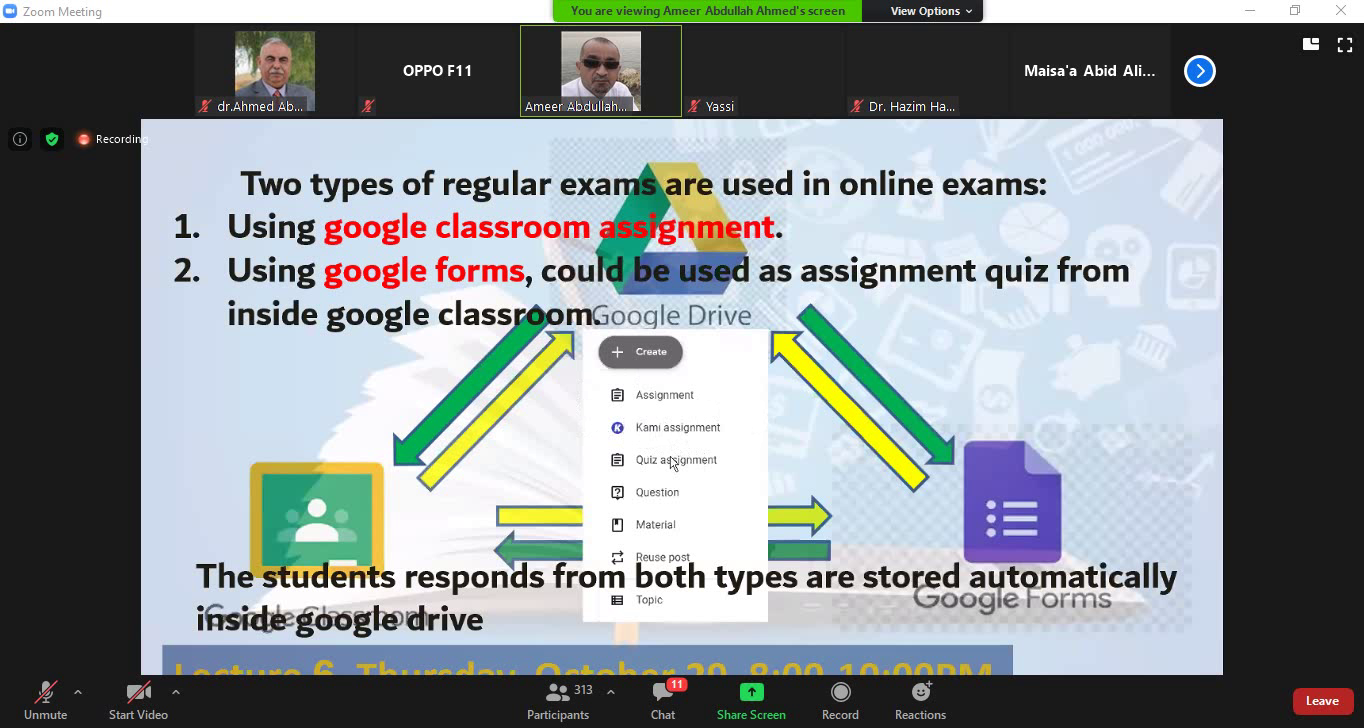Open the Participants panel

[558, 700]
